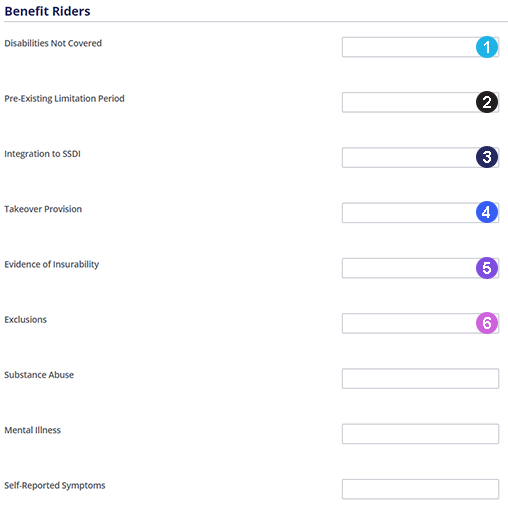This screenshot has height=514, width=508.
Task: Click the numbered marker 1 badge
Action: (x=487, y=47)
